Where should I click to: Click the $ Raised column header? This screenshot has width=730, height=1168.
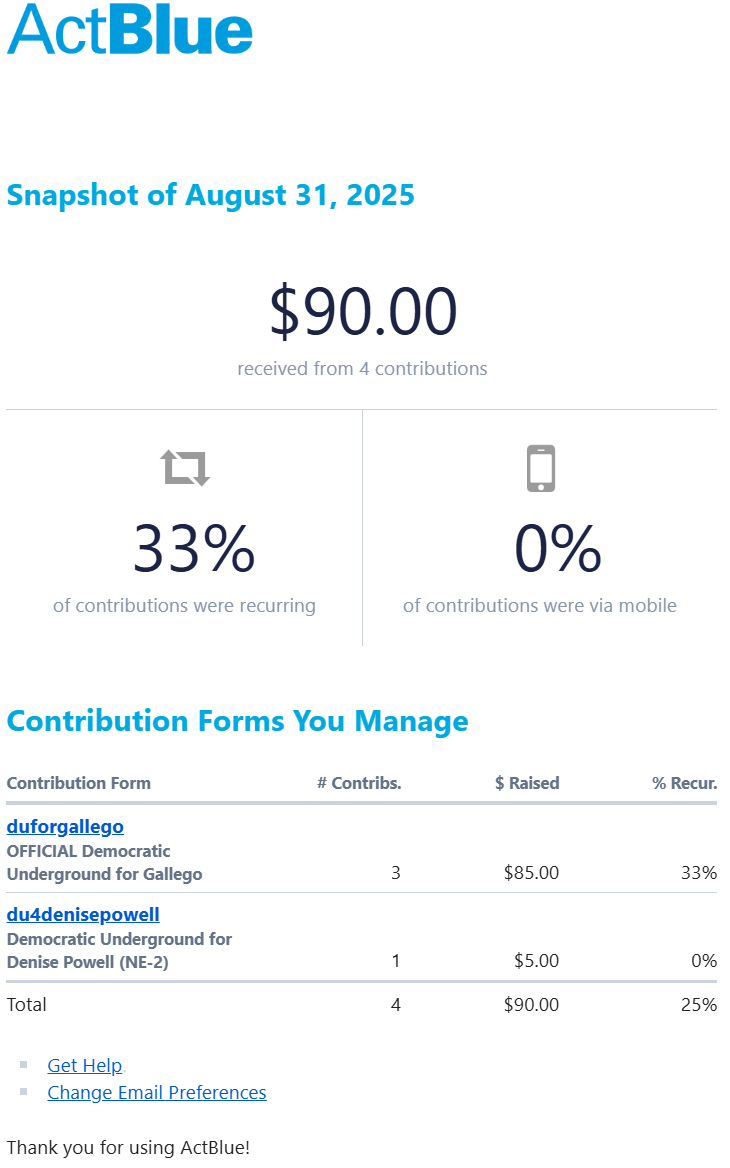(527, 783)
